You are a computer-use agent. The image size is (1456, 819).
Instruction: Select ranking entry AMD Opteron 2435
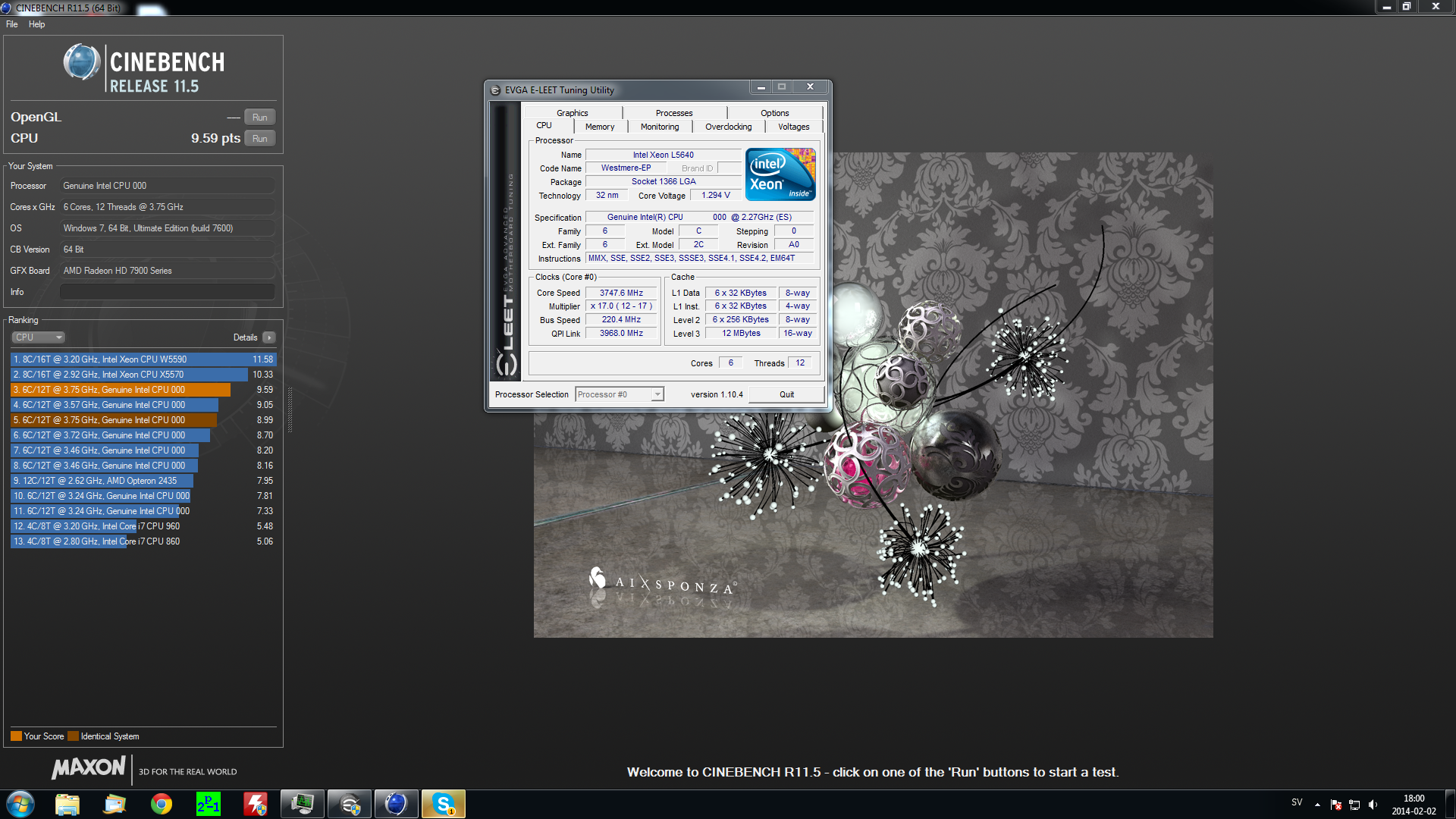coord(143,481)
